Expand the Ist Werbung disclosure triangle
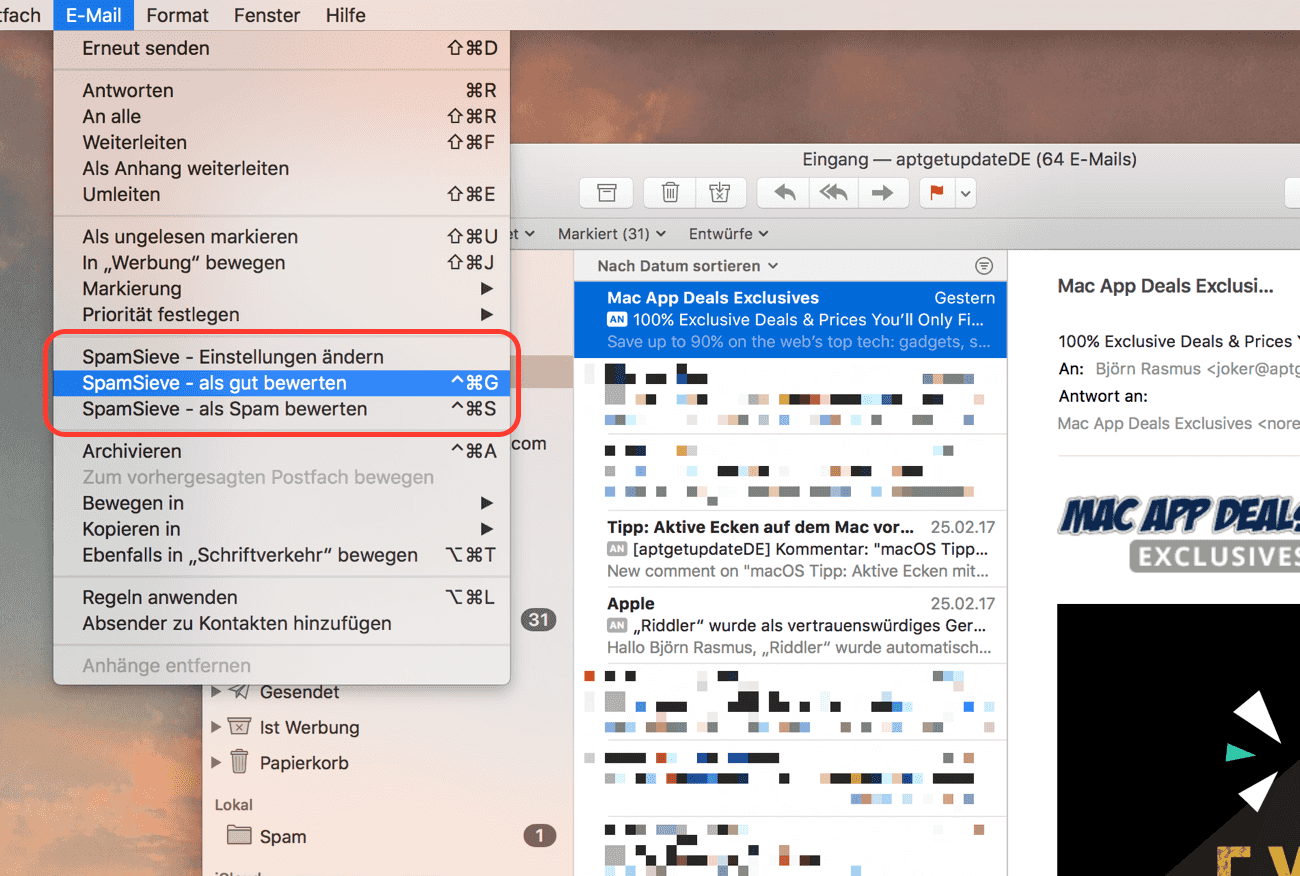Image resolution: width=1300 pixels, height=876 pixels. [216, 727]
